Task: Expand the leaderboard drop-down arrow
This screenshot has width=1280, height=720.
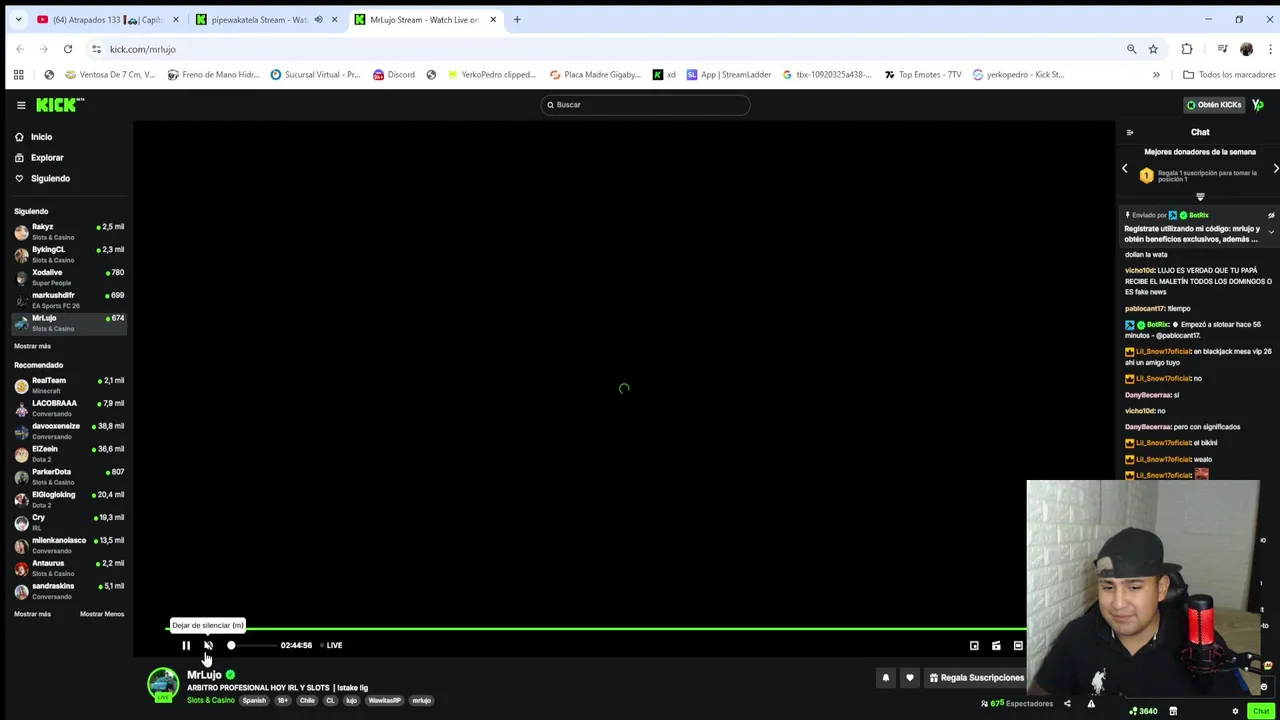Action: click(1200, 197)
